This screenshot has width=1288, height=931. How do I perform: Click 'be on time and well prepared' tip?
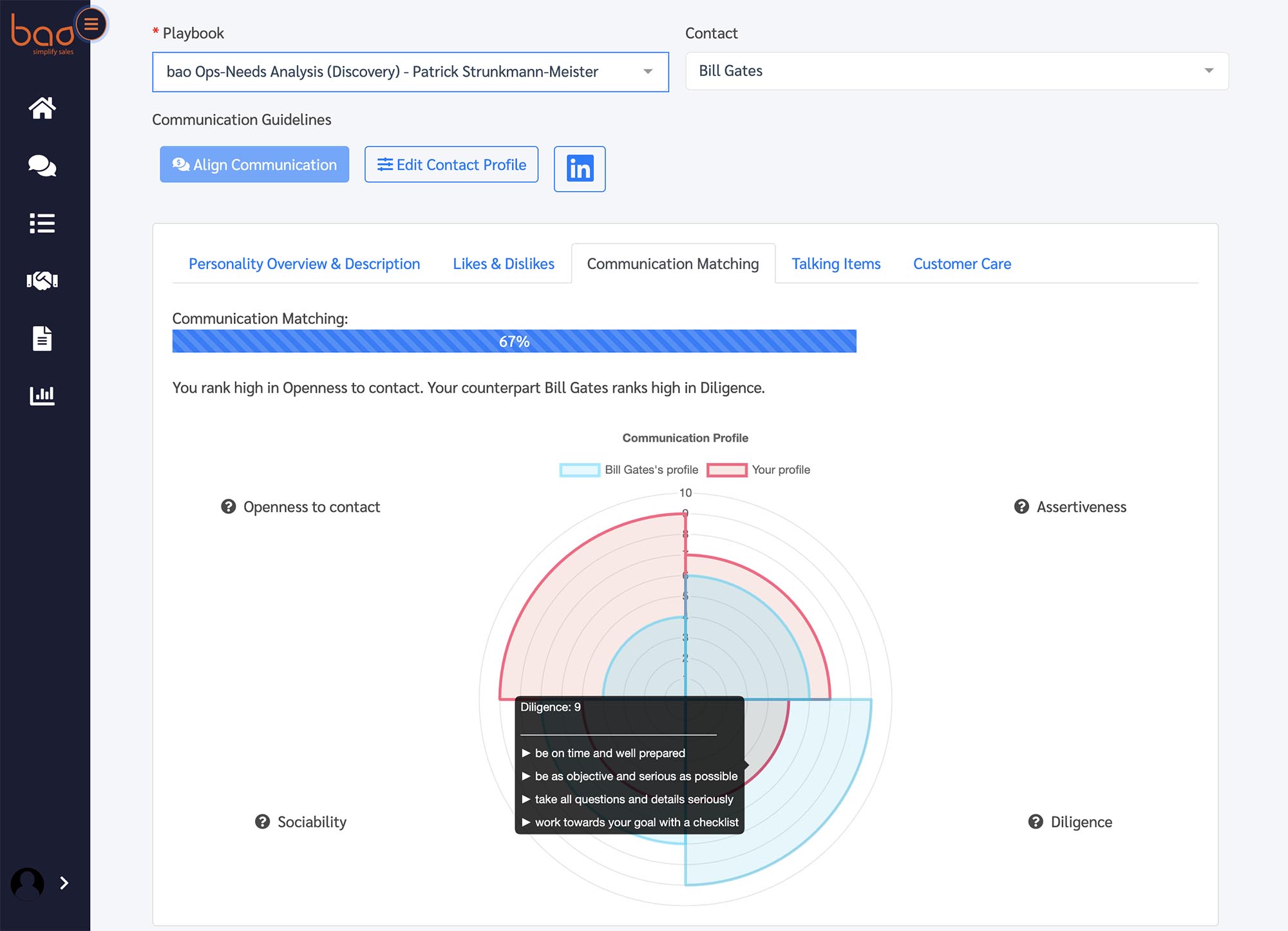[x=610, y=753]
